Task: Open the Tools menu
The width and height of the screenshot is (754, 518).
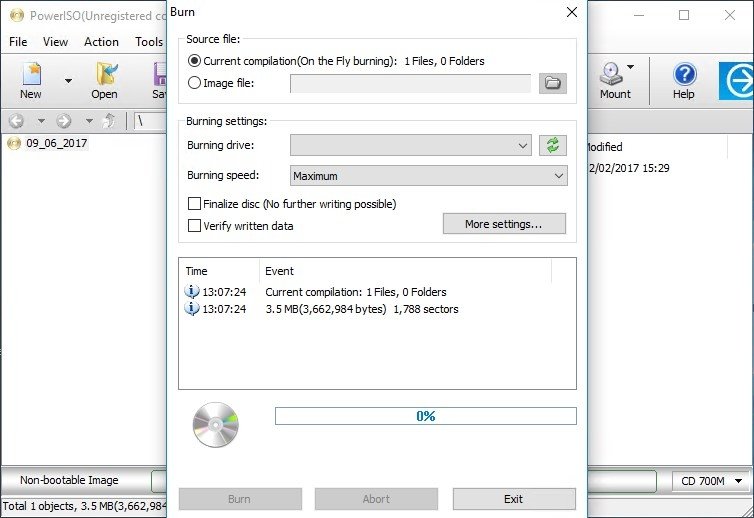Action: click(x=149, y=42)
